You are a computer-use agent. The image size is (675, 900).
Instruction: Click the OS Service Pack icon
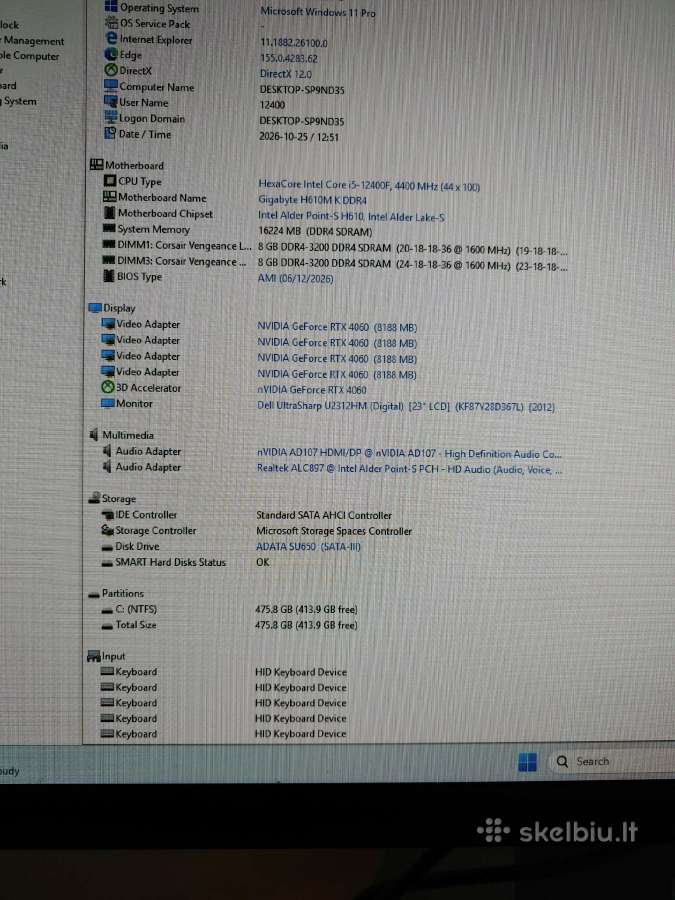(x=111, y=23)
